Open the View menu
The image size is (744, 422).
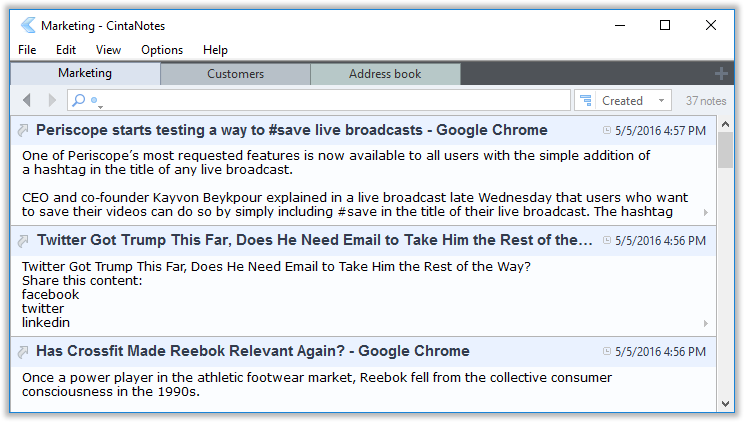click(108, 50)
